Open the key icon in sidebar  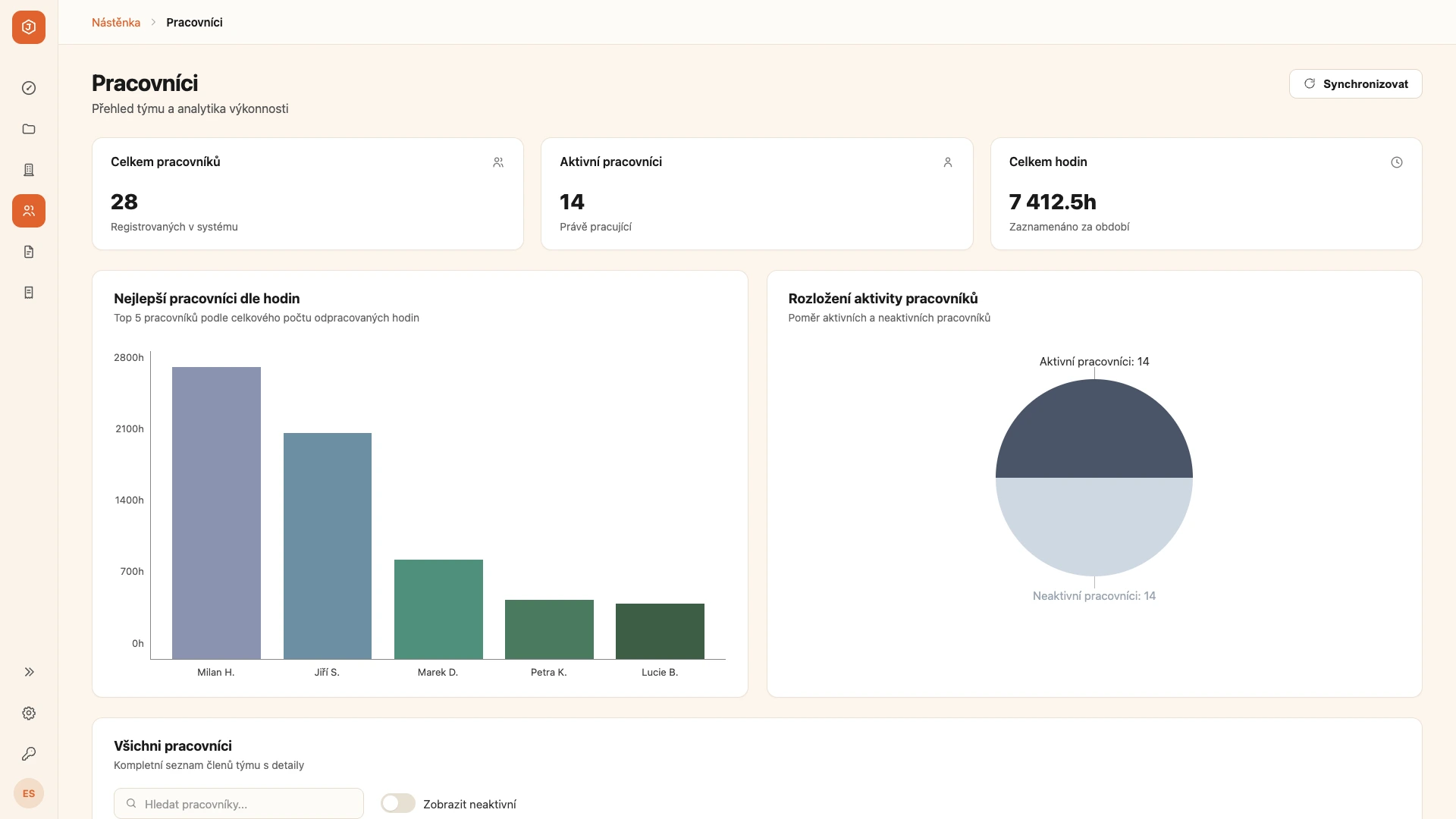tap(29, 754)
